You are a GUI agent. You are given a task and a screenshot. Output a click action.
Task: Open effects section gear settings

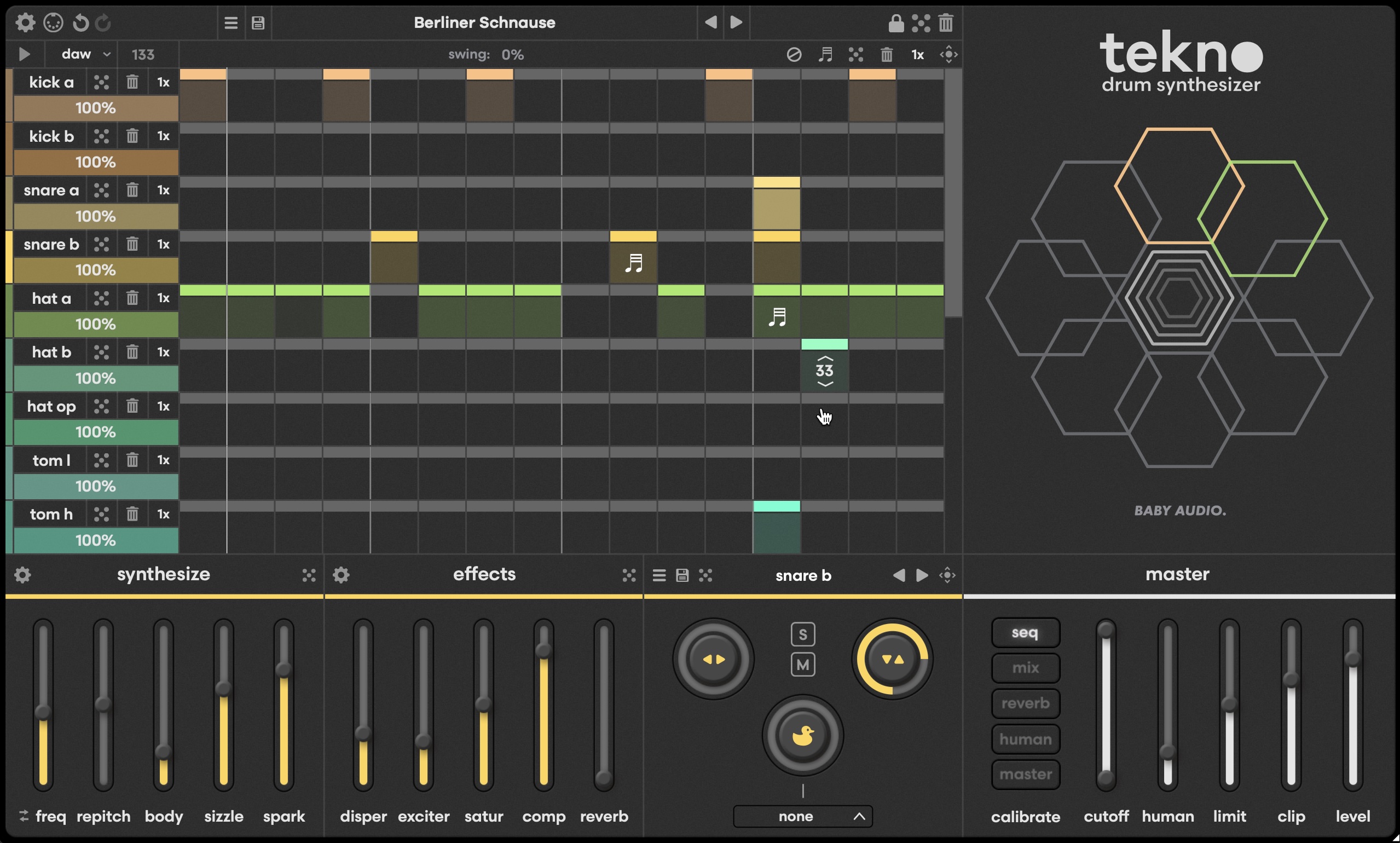(341, 575)
